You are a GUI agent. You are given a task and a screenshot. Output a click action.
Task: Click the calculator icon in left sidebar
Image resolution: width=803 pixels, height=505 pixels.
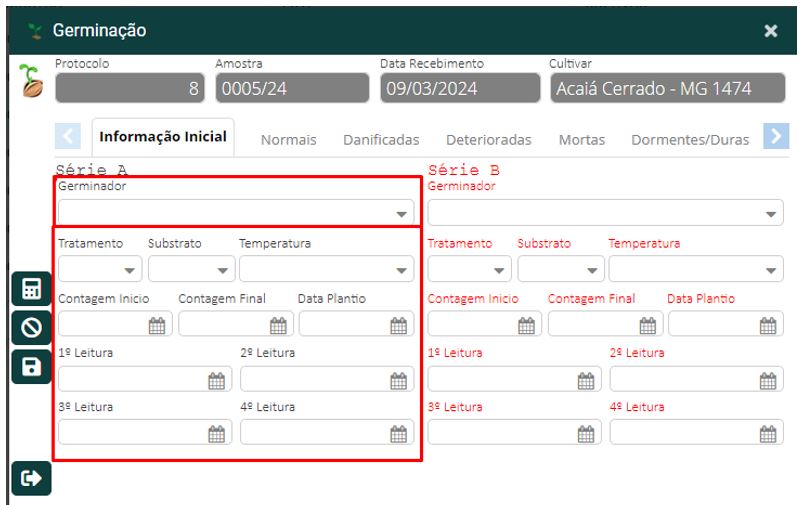(31, 290)
